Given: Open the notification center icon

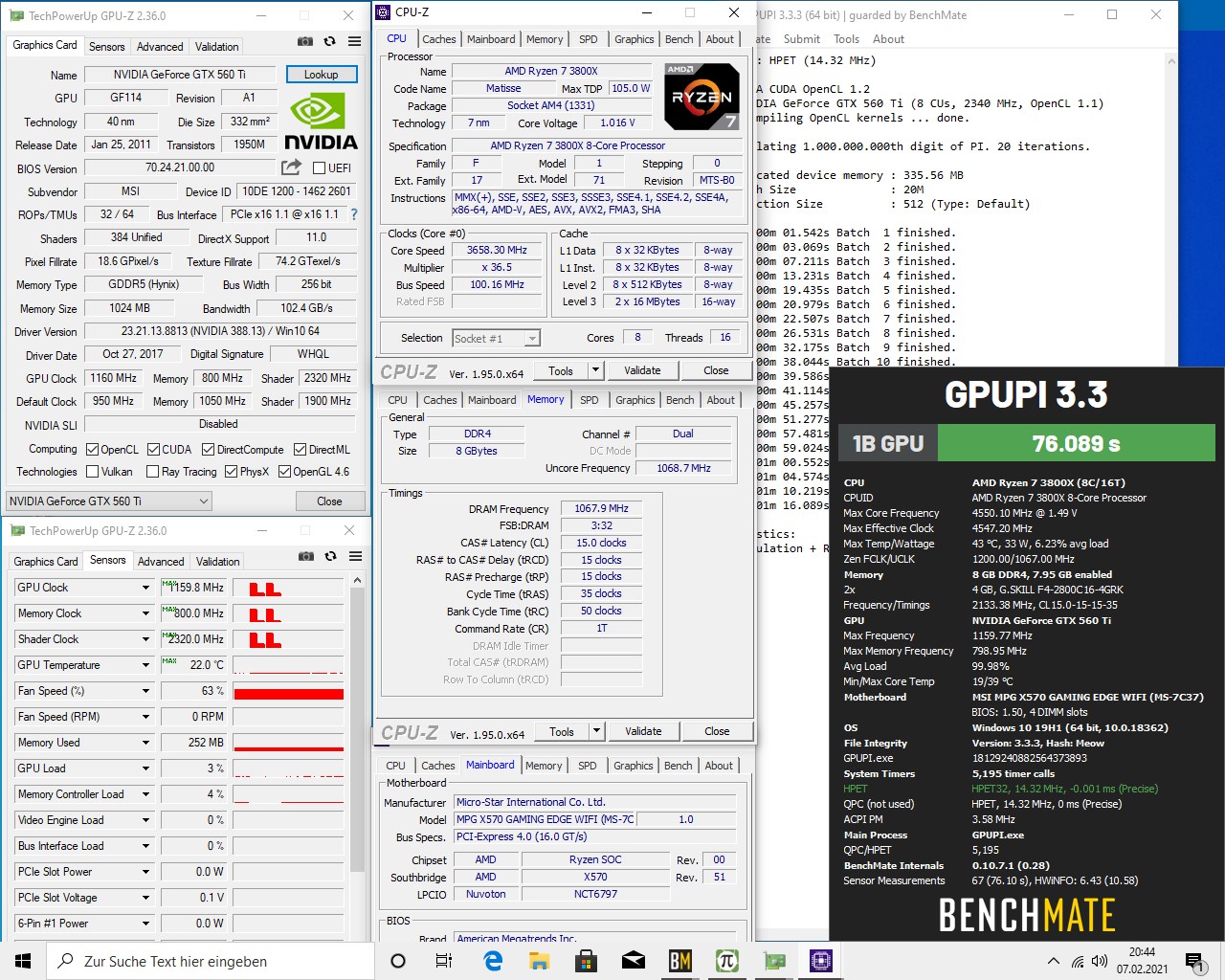Looking at the screenshot, I should [x=1193, y=961].
